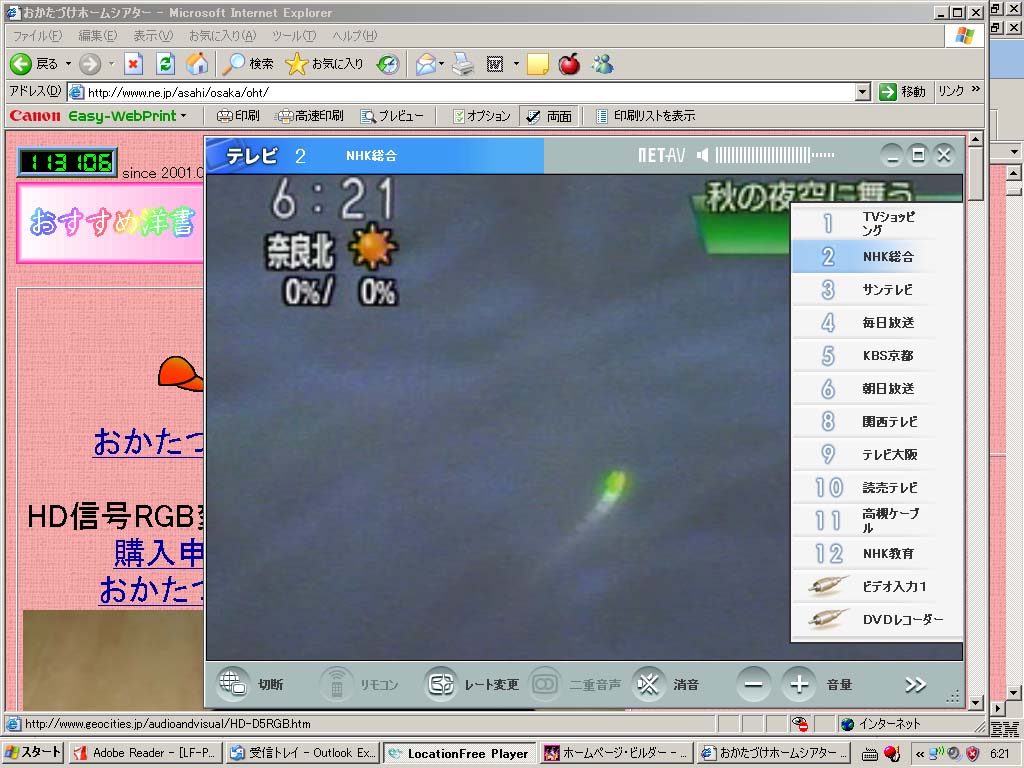The height and width of the screenshot is (768, 1024).
Task: Click the Print printer icon
Action: [x=463, y=64]
